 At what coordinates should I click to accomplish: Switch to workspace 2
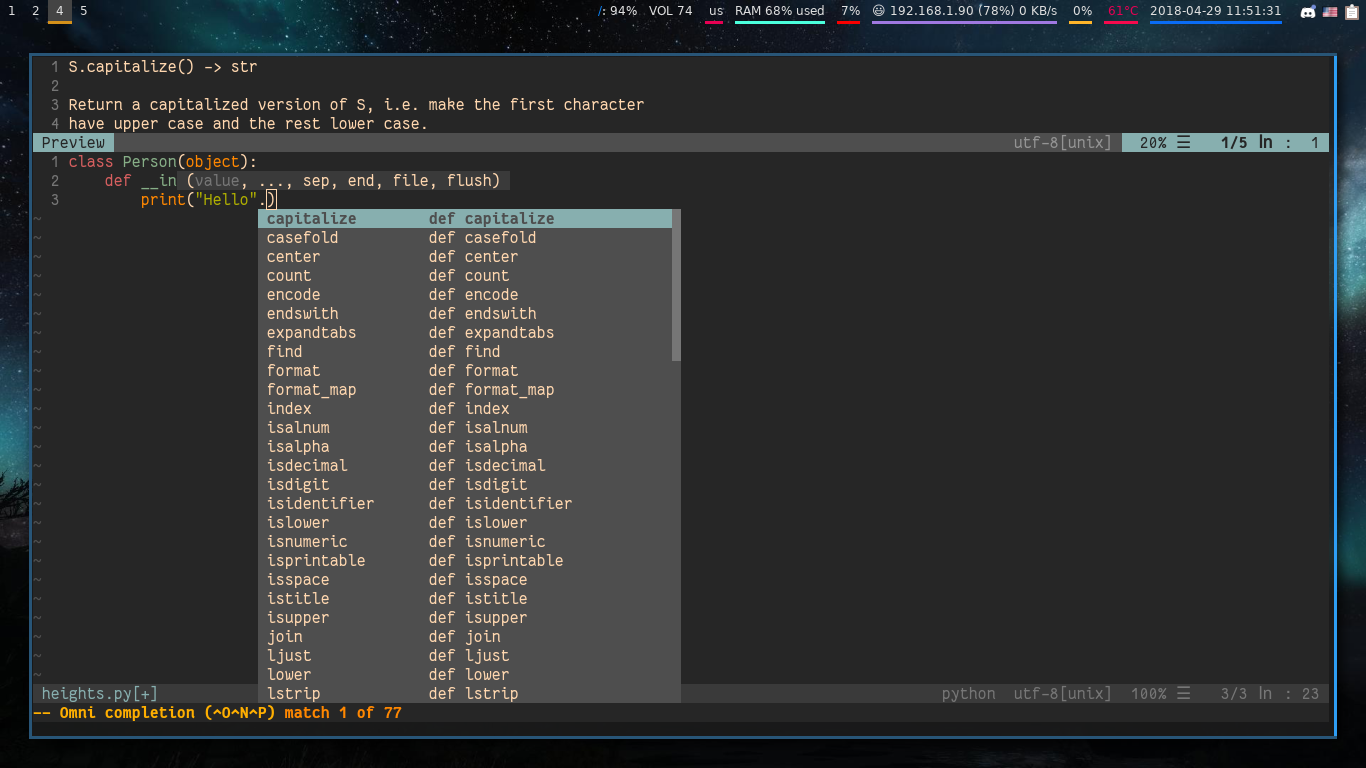pyautogui.click(x=36, y=11)
